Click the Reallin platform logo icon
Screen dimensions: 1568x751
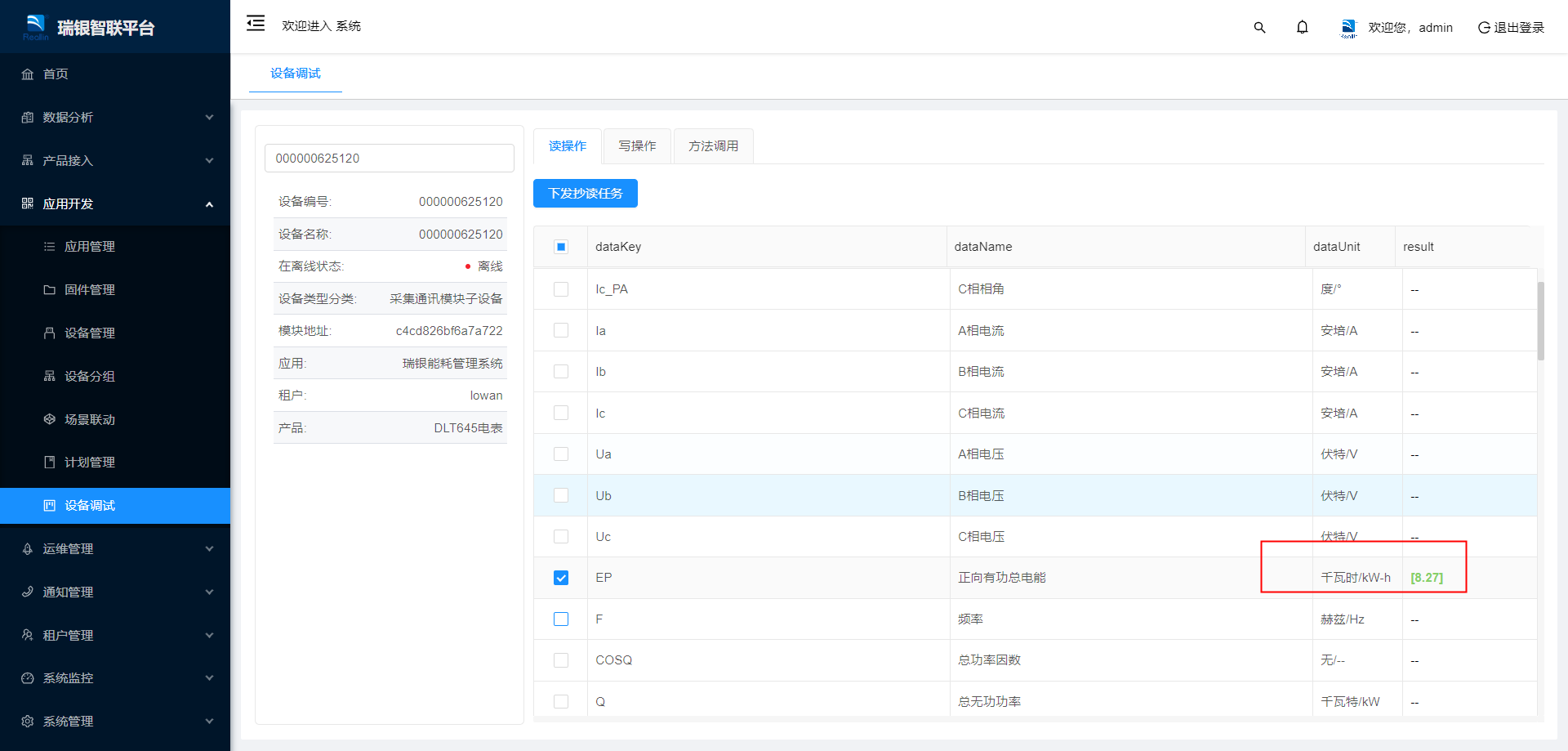36,27
